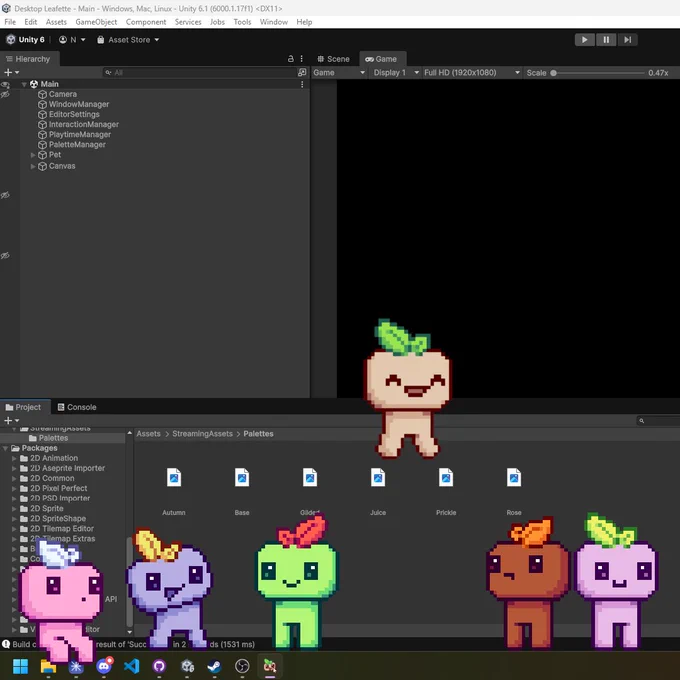Open the Asset Store dropdown
This screenshot has height=680, width=680.
[128, 40]
